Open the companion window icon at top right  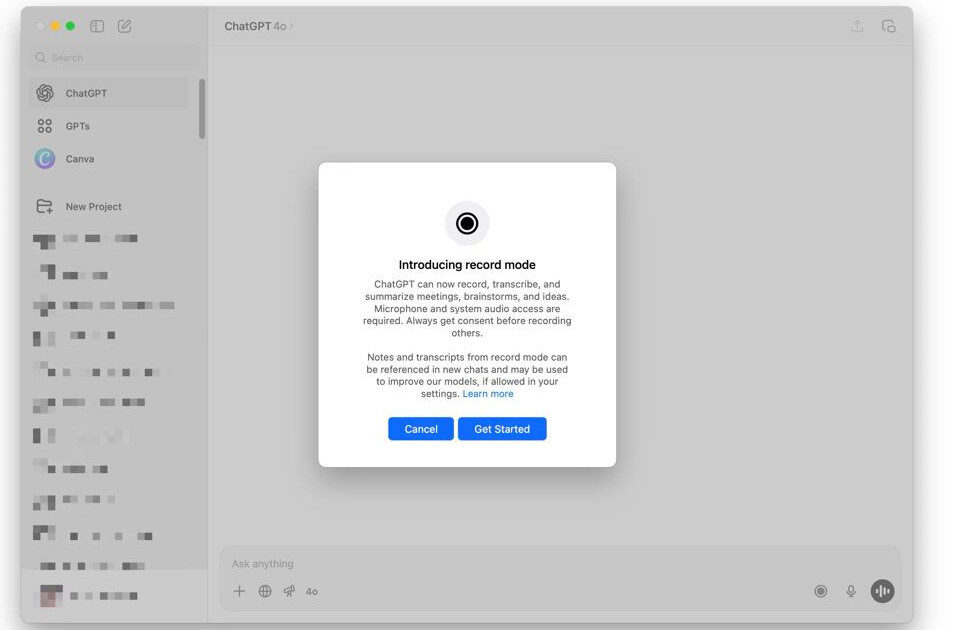click(x=888, y=26)
